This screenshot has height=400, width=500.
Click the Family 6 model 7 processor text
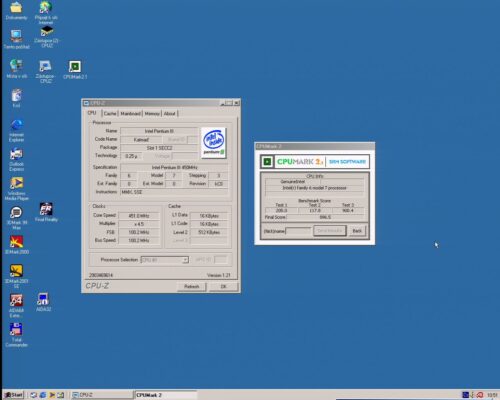tap(314, 188)
